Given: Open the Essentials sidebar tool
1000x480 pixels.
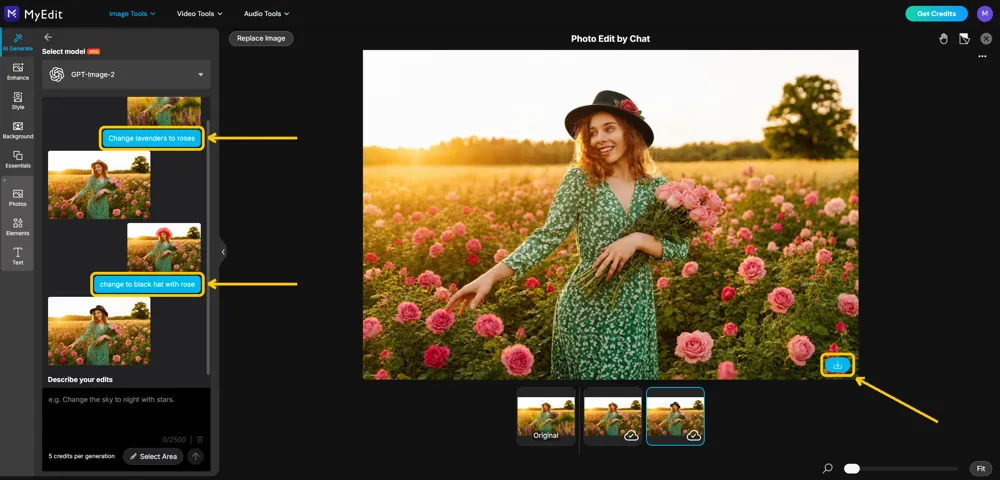Looking at the screenshot, I should 18,159.
